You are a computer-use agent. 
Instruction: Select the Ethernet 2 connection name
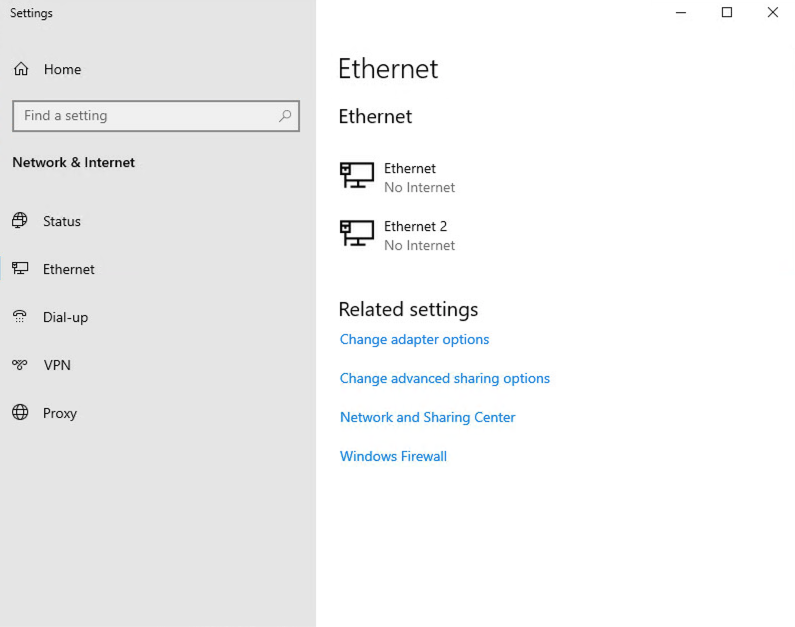415,226
